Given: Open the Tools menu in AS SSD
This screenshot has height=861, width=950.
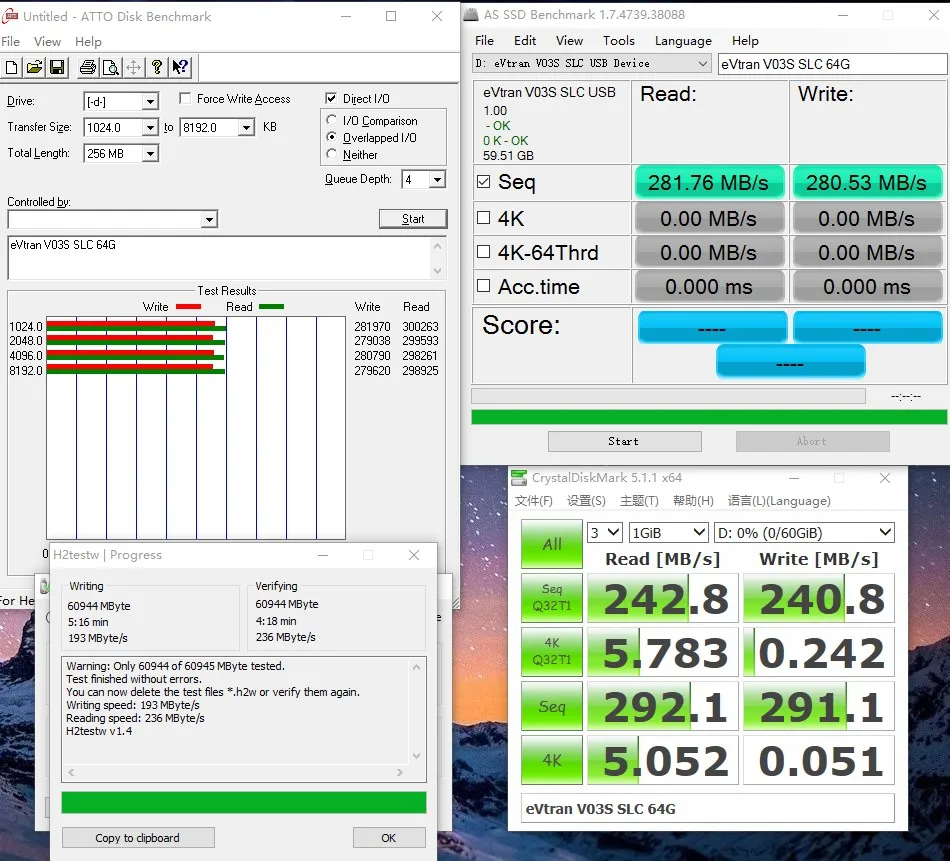Looking at the screenshot, I should coord(619,41).
